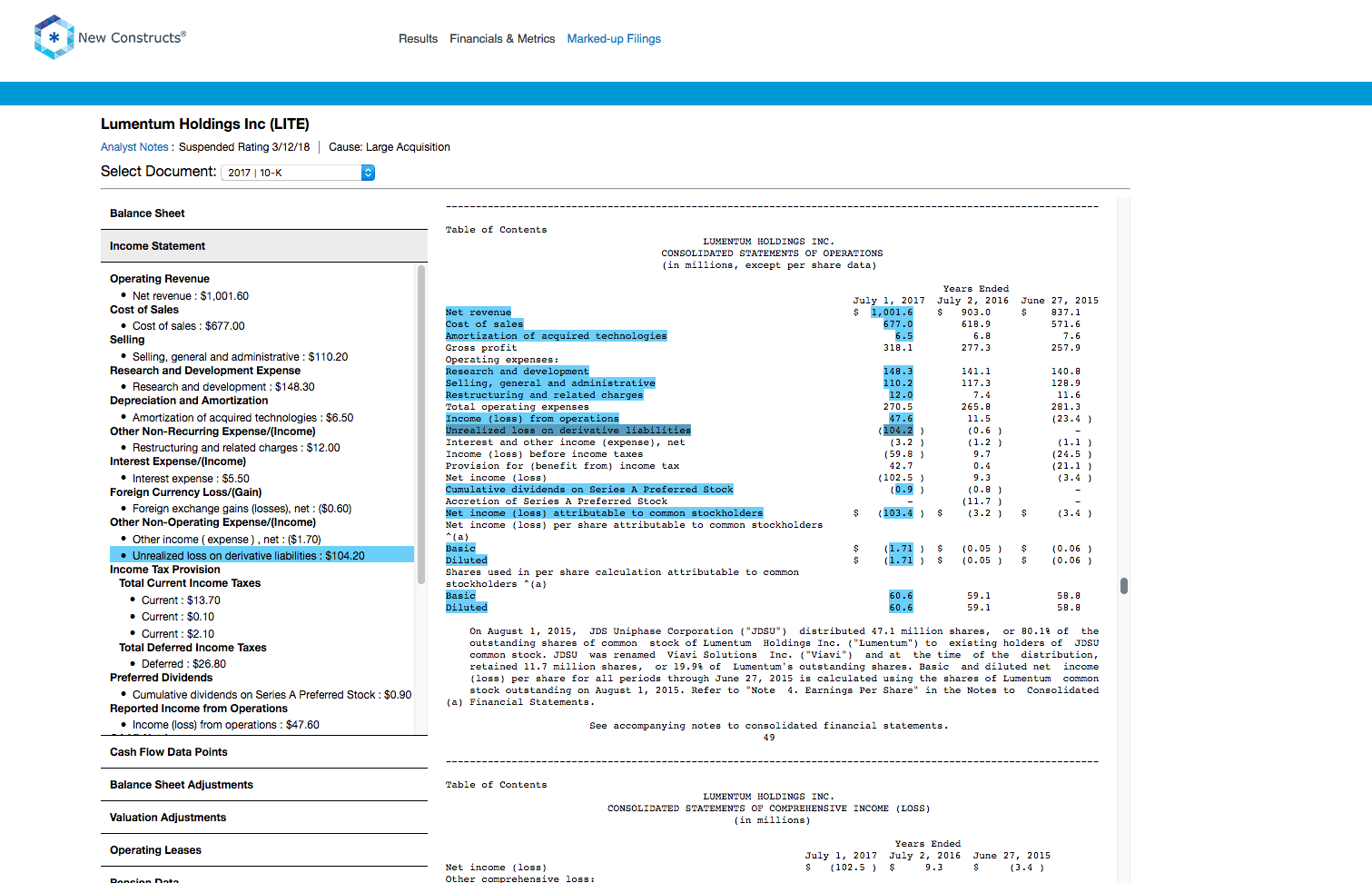The height and width of the screenshot is (883, 1372).
Task: Select Amortization of acquired technologies : $6.50
Action: coord(242,418)
